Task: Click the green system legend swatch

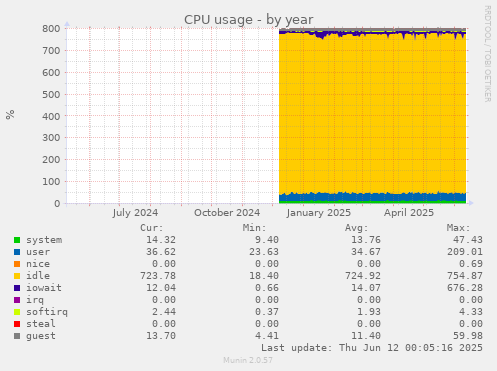Action: tap(17, 240)
